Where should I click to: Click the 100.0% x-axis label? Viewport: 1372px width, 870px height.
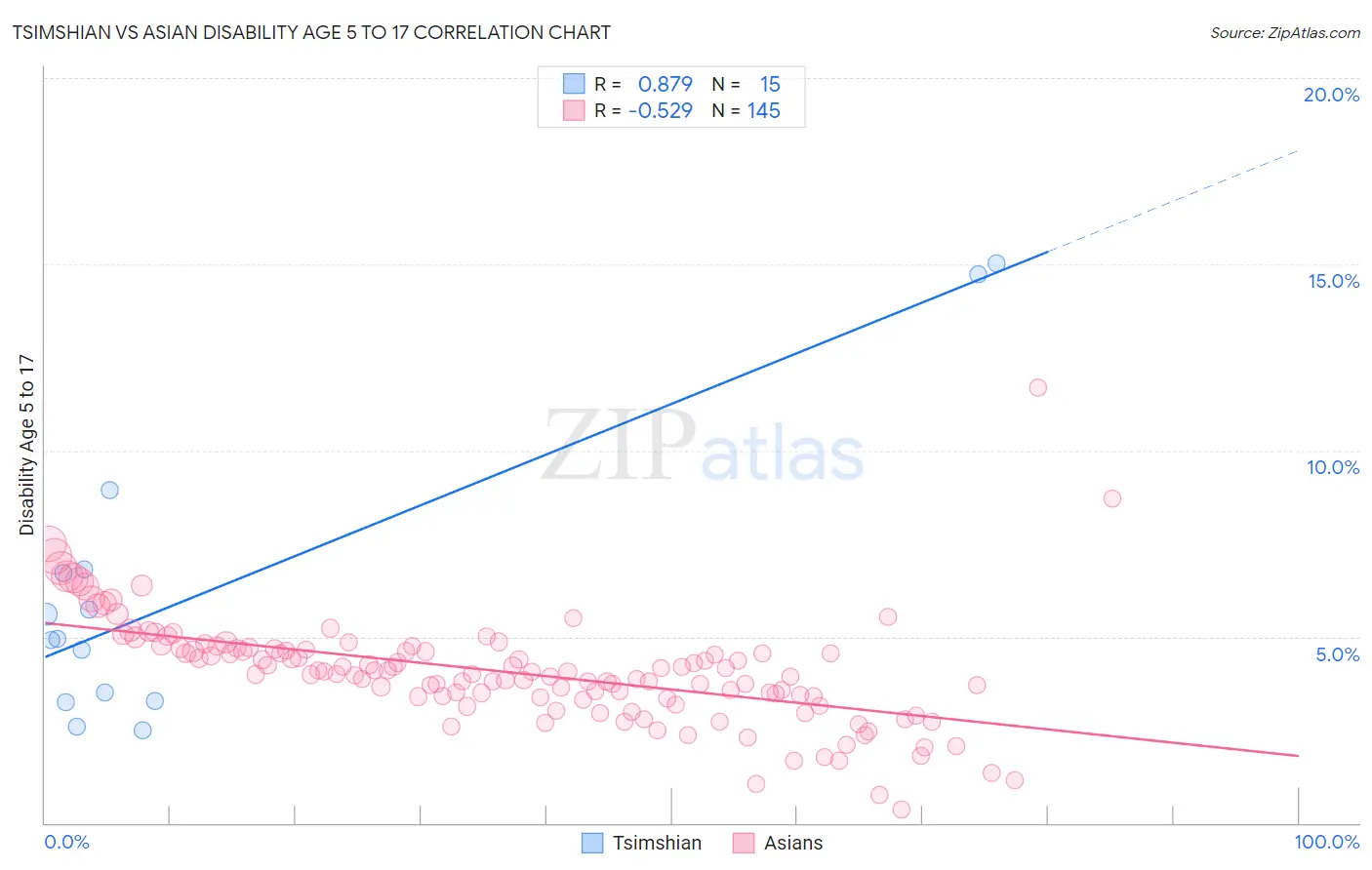pyautogui.click(x=1327, y=842)
